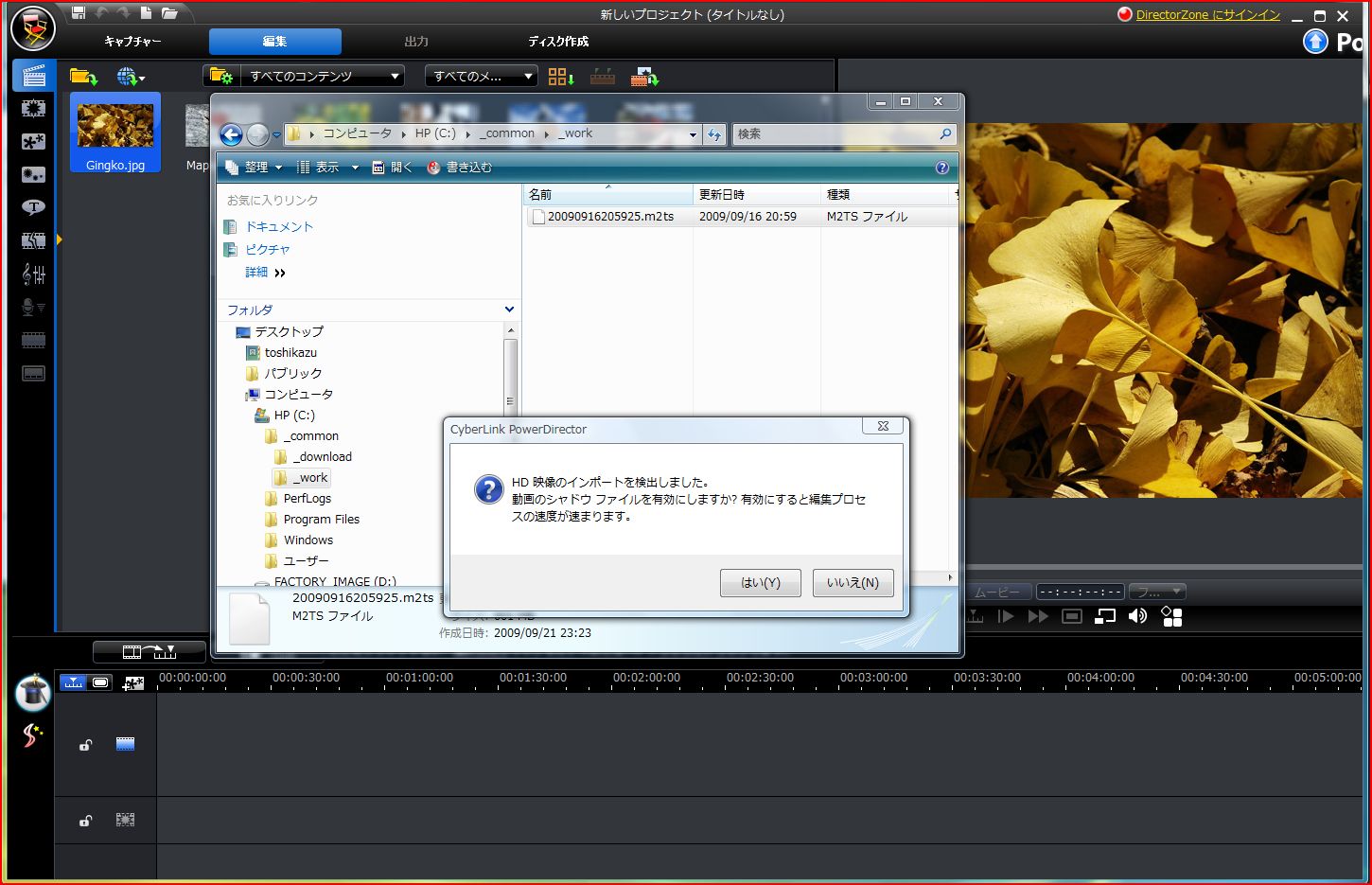Switch to the キャプチャー tab
The image size is (1372, 885).
[132, 42]
